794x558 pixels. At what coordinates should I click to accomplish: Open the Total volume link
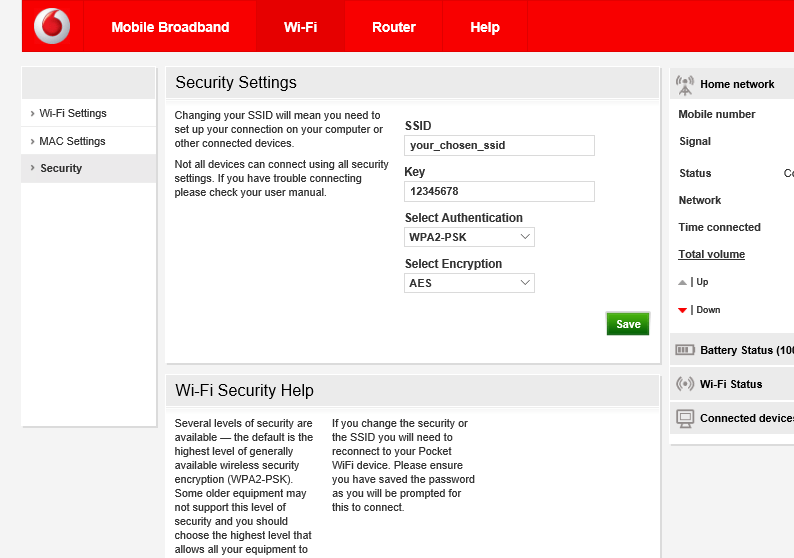coord(711,254)
